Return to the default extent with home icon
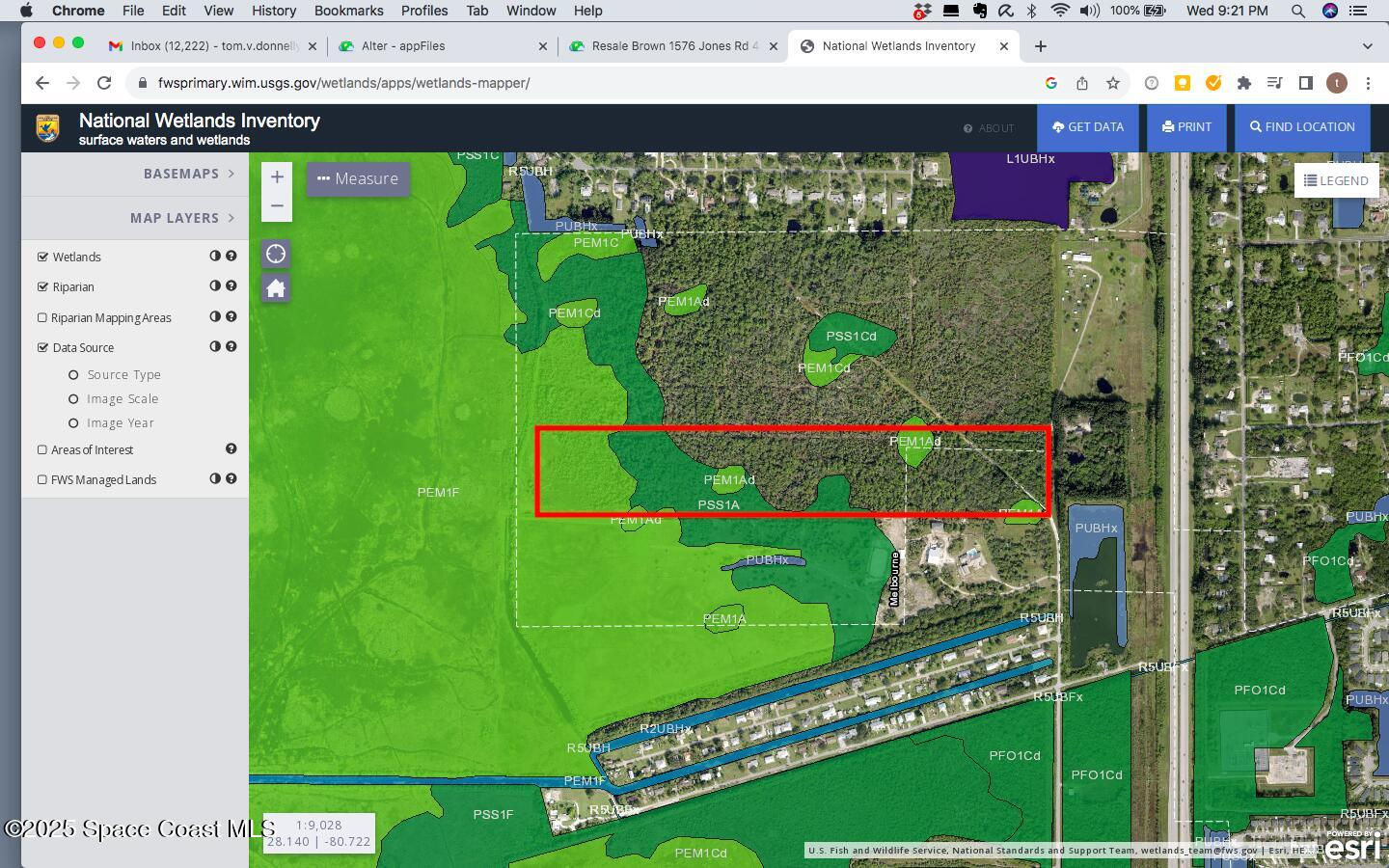This screenshot has height=868, width=1389. 276,288
